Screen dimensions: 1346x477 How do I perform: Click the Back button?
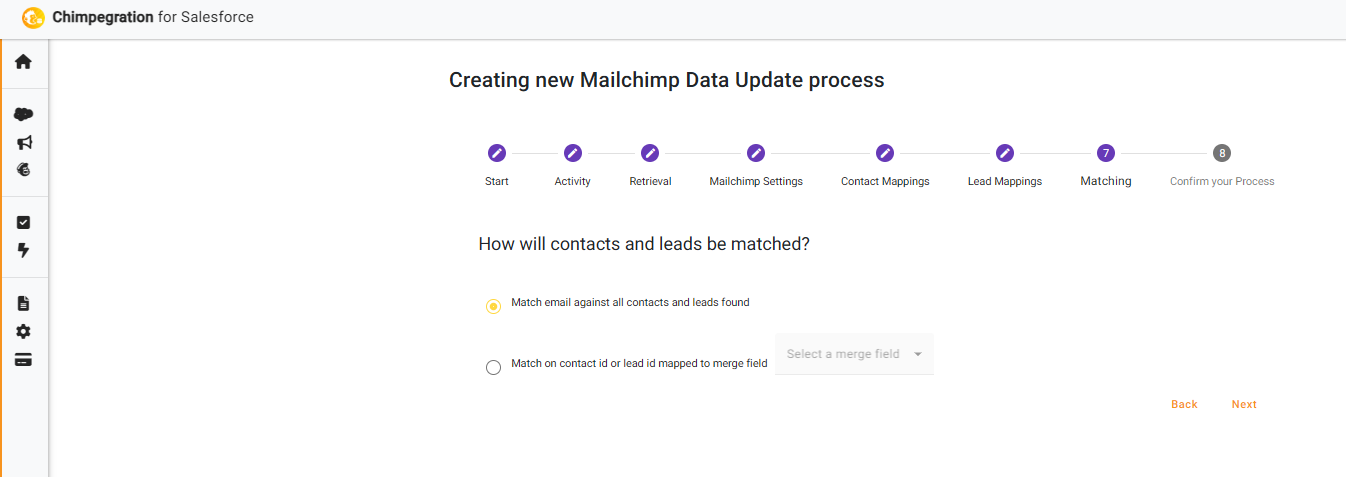[1184, 404]
